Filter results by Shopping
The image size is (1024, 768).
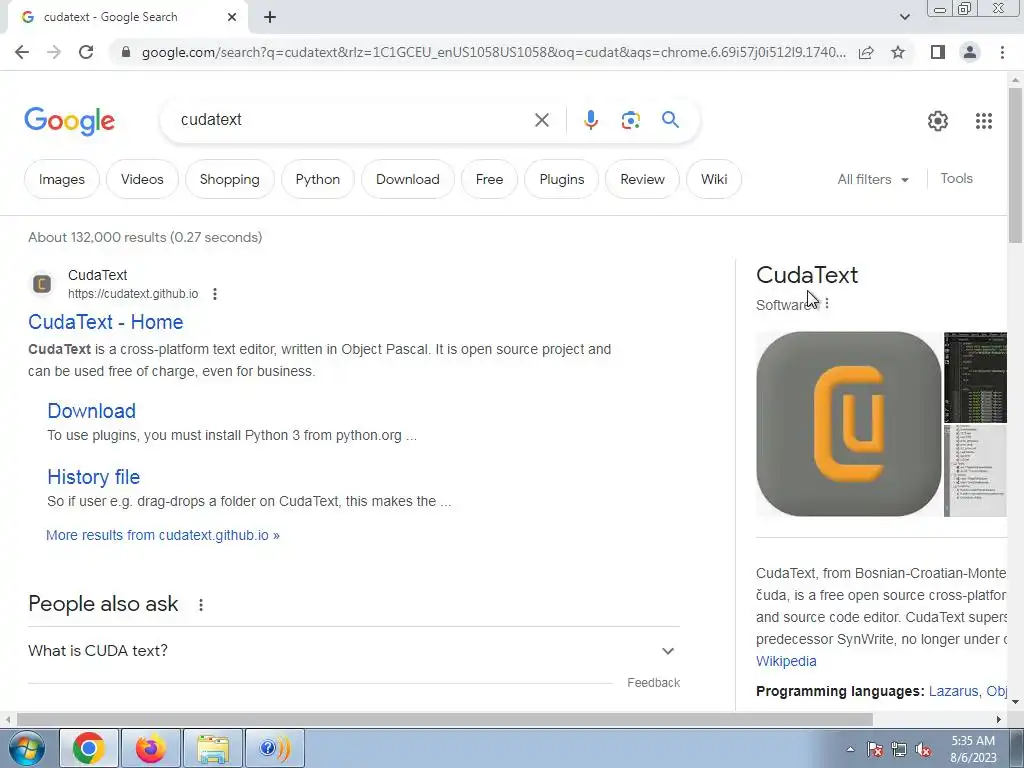point(229,180)
